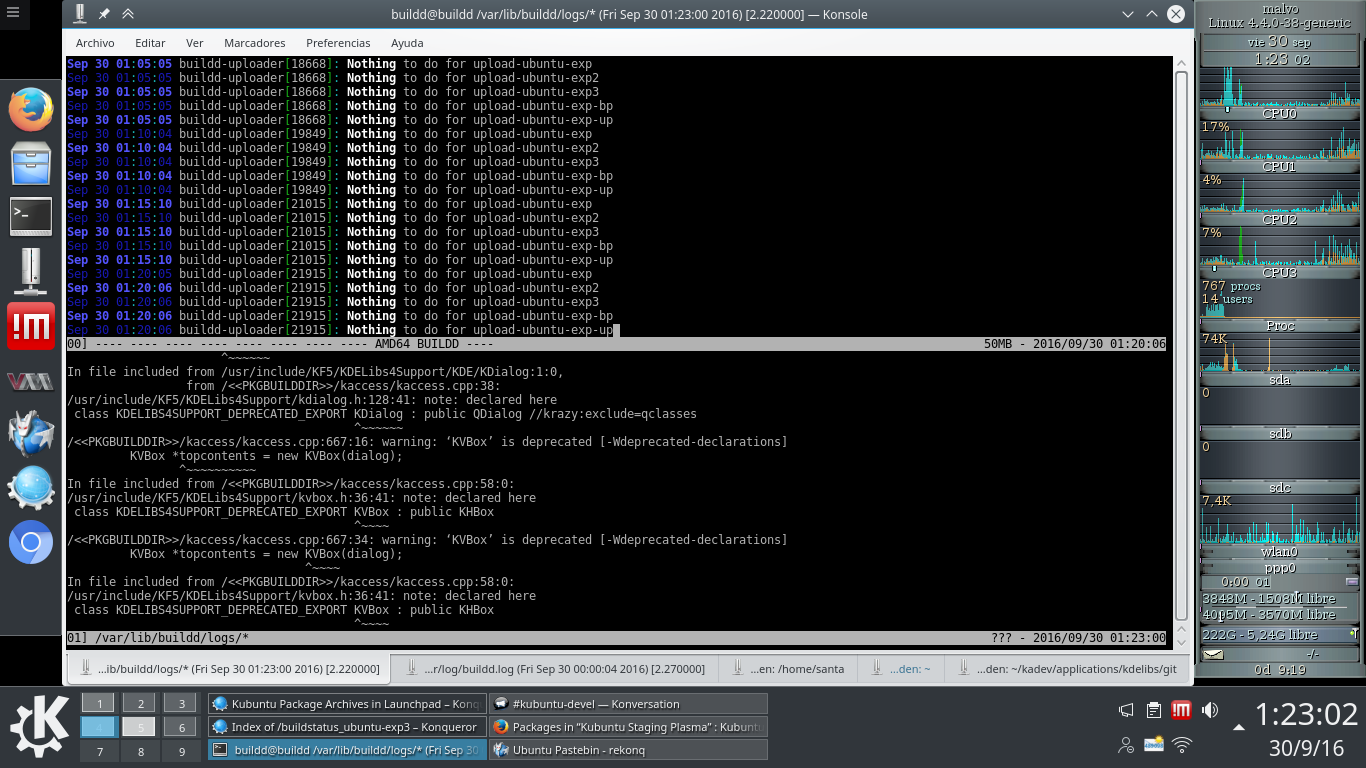
Task: Switch to virtual desktop 2
Action: tap(140, 703)
